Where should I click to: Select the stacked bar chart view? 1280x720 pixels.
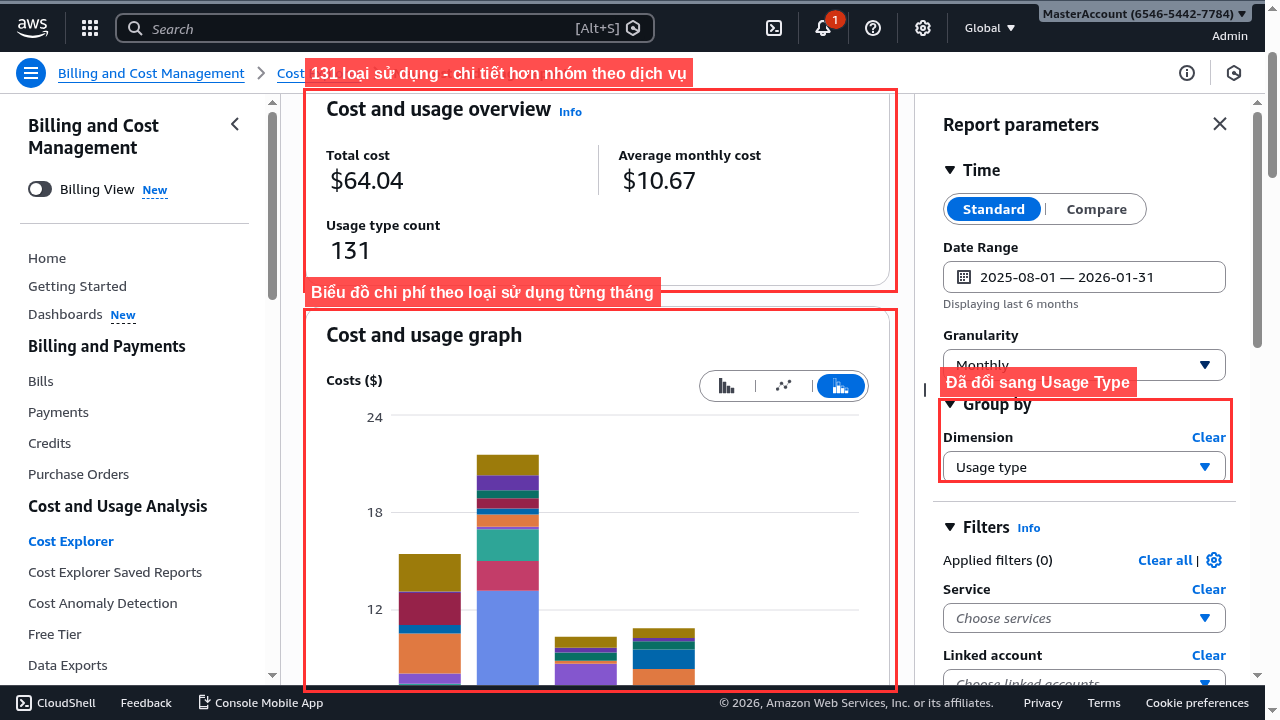point(839,385)
